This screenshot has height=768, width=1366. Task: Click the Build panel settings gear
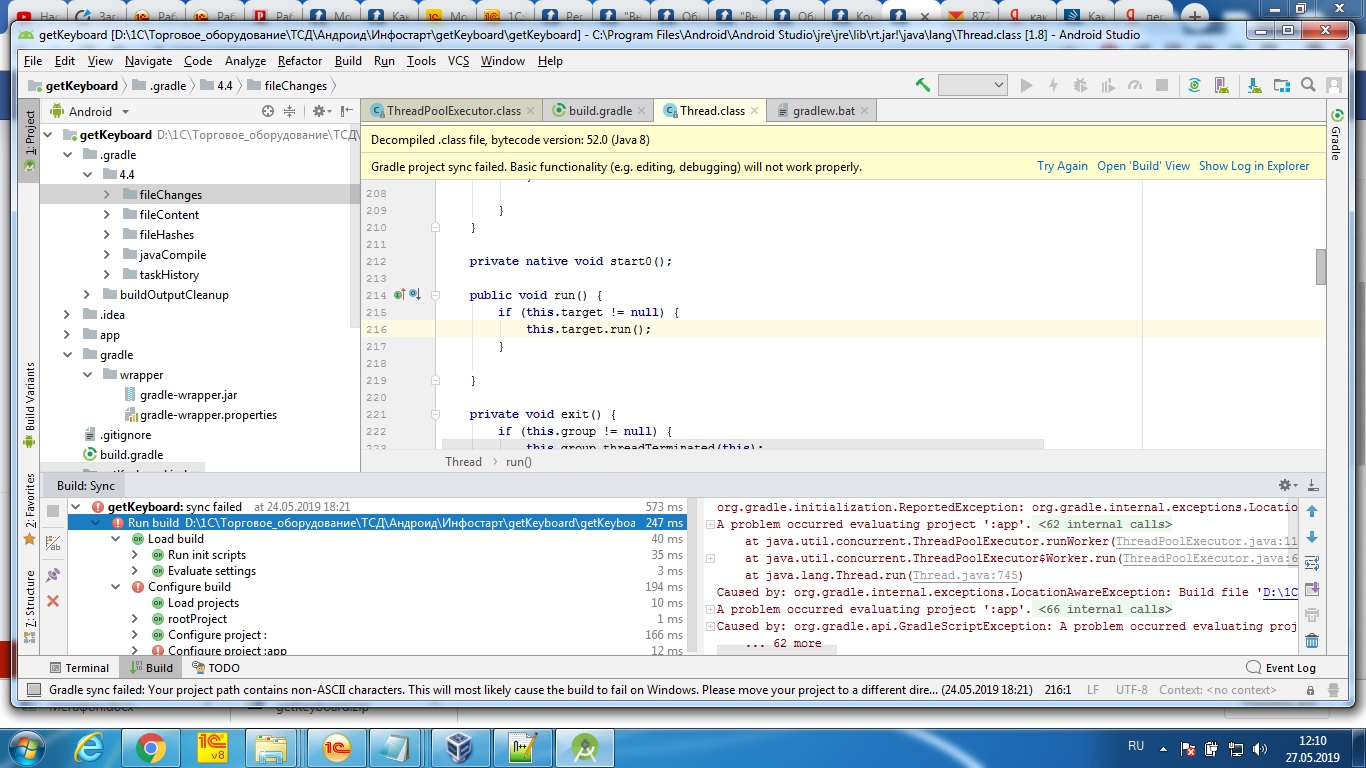click(1287, 485)
